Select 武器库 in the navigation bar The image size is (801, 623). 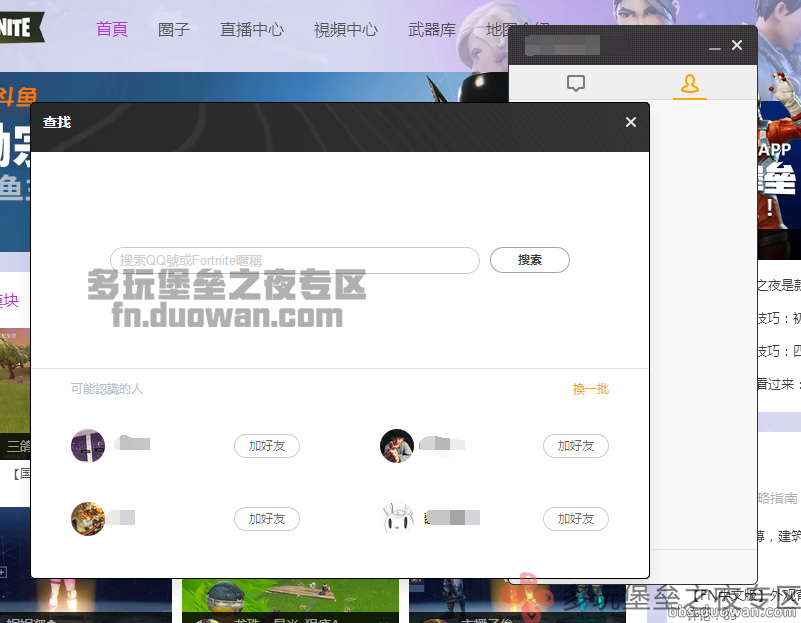(432, 29)
